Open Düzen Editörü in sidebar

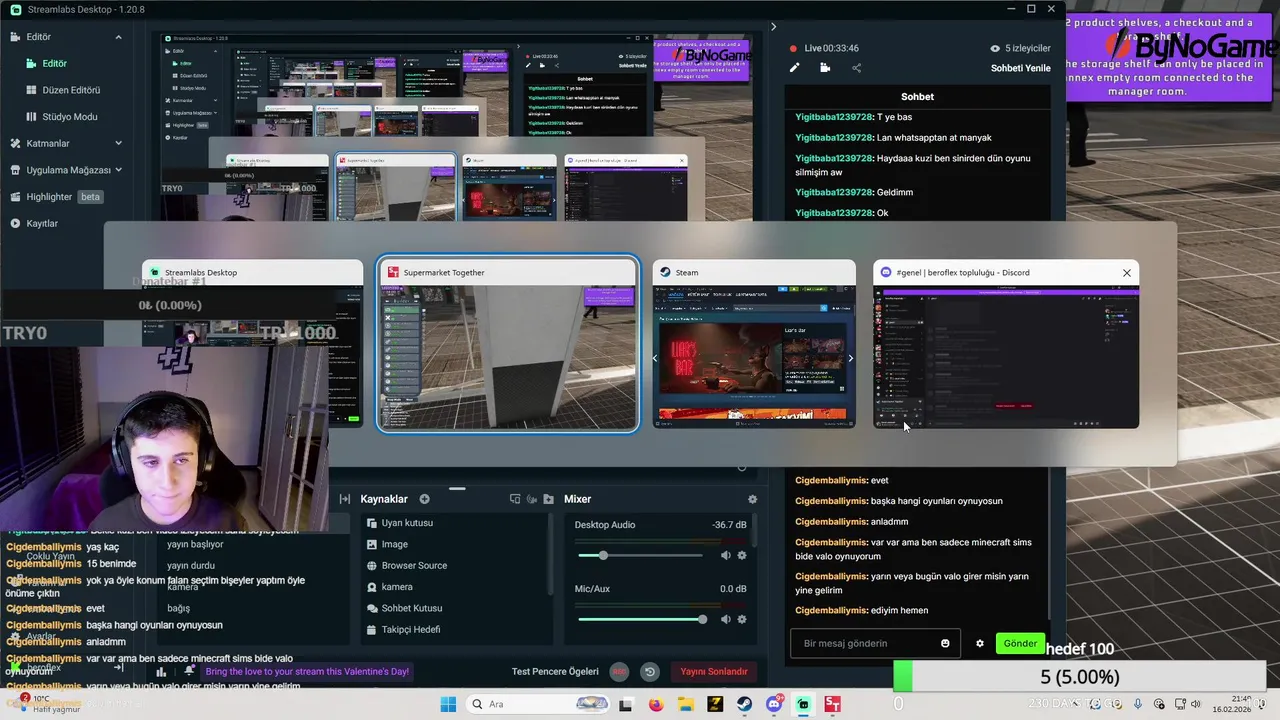pos(71,90)
